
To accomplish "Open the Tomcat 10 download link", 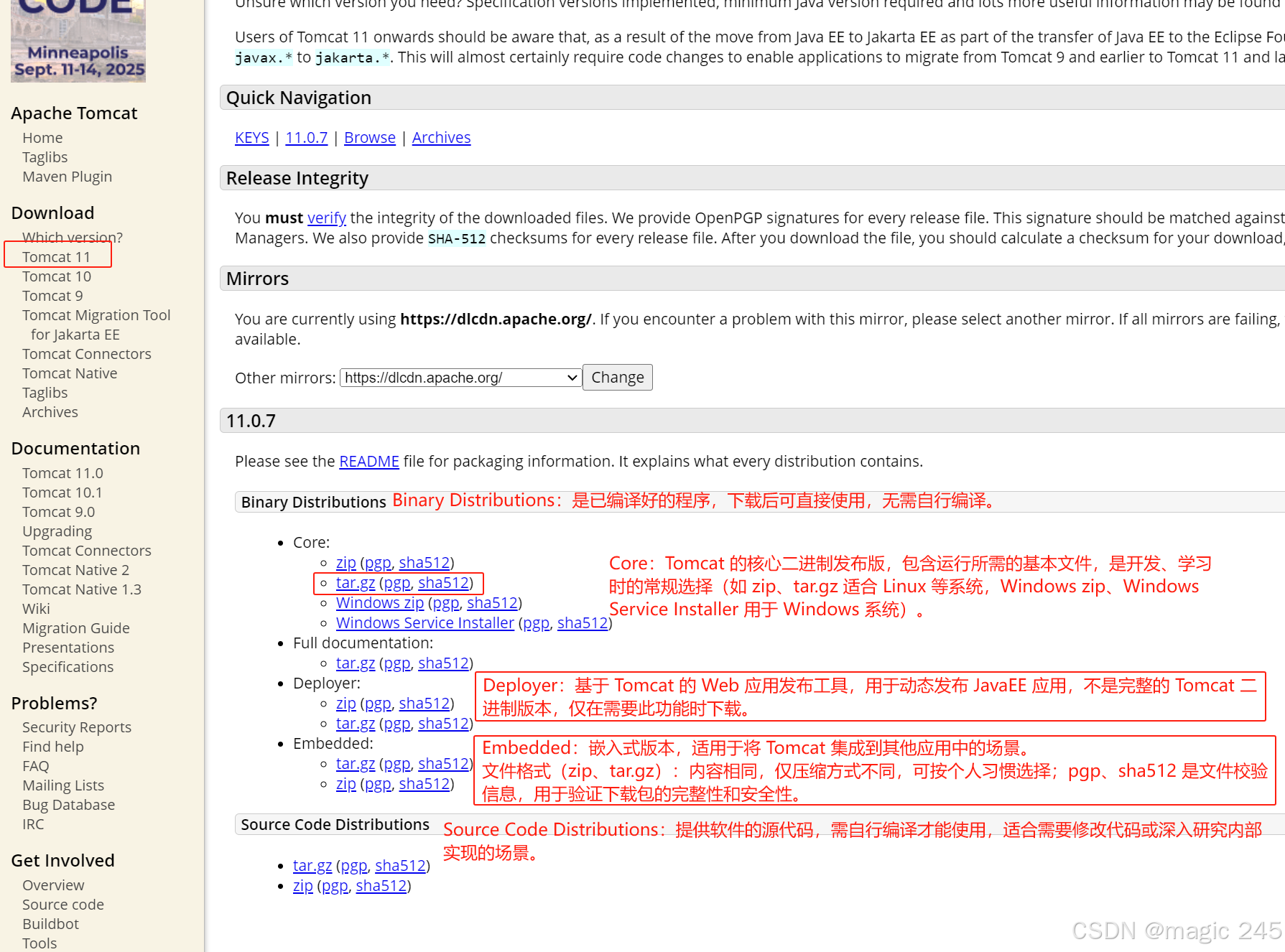I will [57, 276].
